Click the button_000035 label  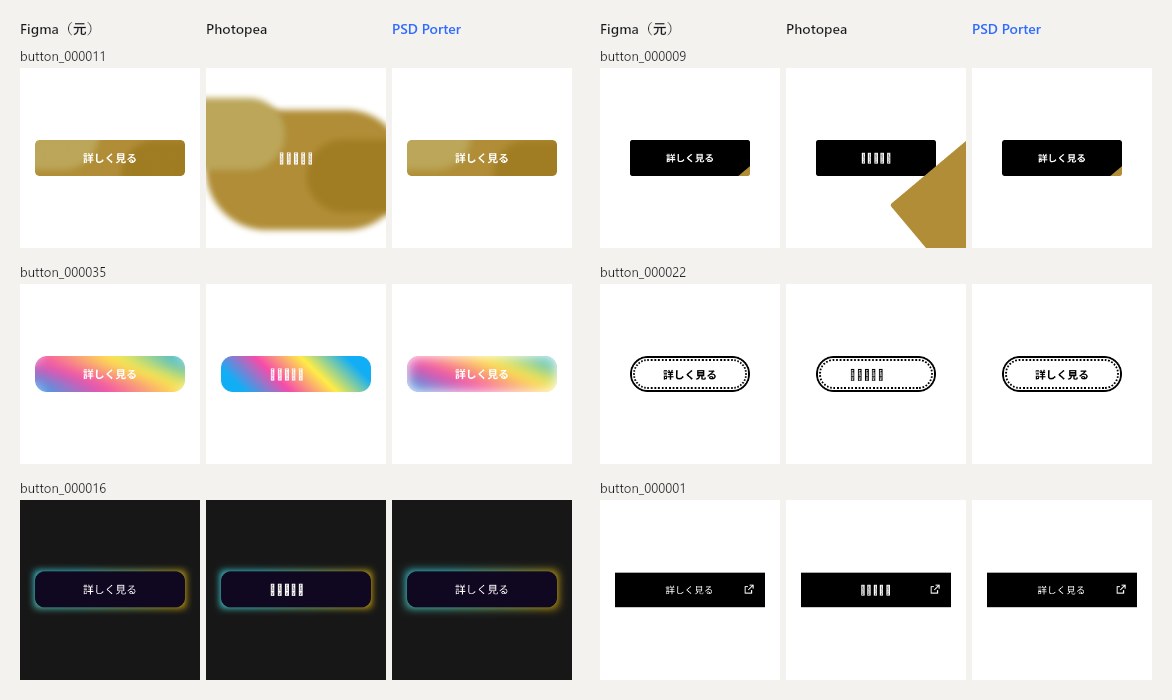tap(63, 272)
